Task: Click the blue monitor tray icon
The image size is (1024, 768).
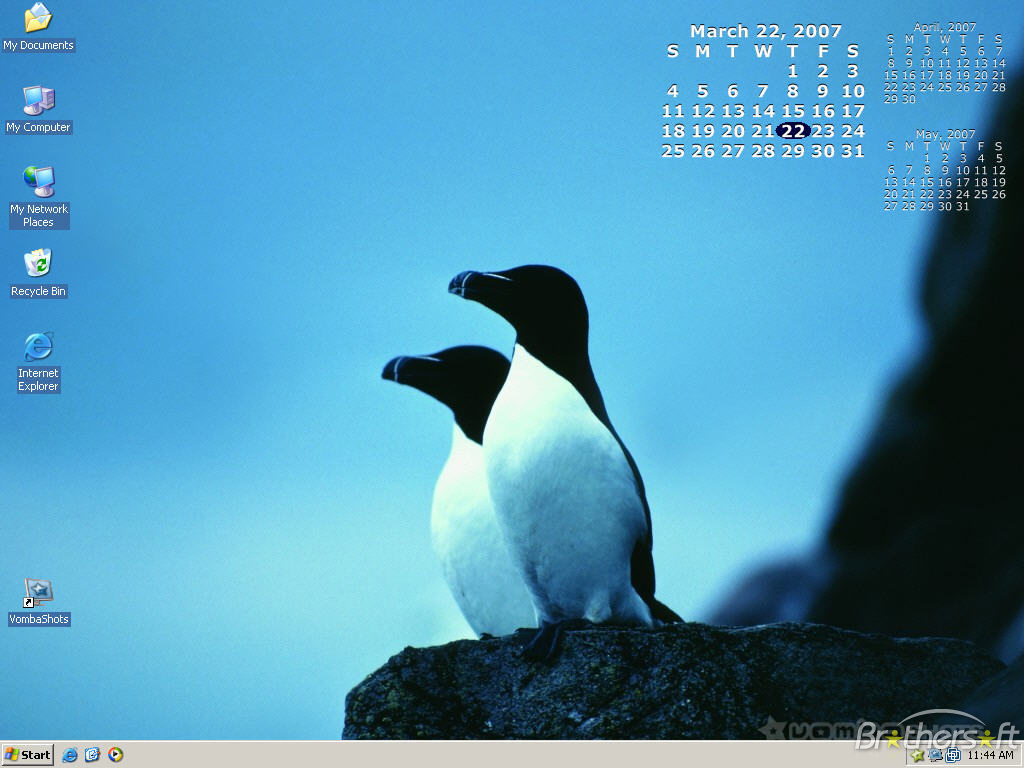Action: point(935,756)
